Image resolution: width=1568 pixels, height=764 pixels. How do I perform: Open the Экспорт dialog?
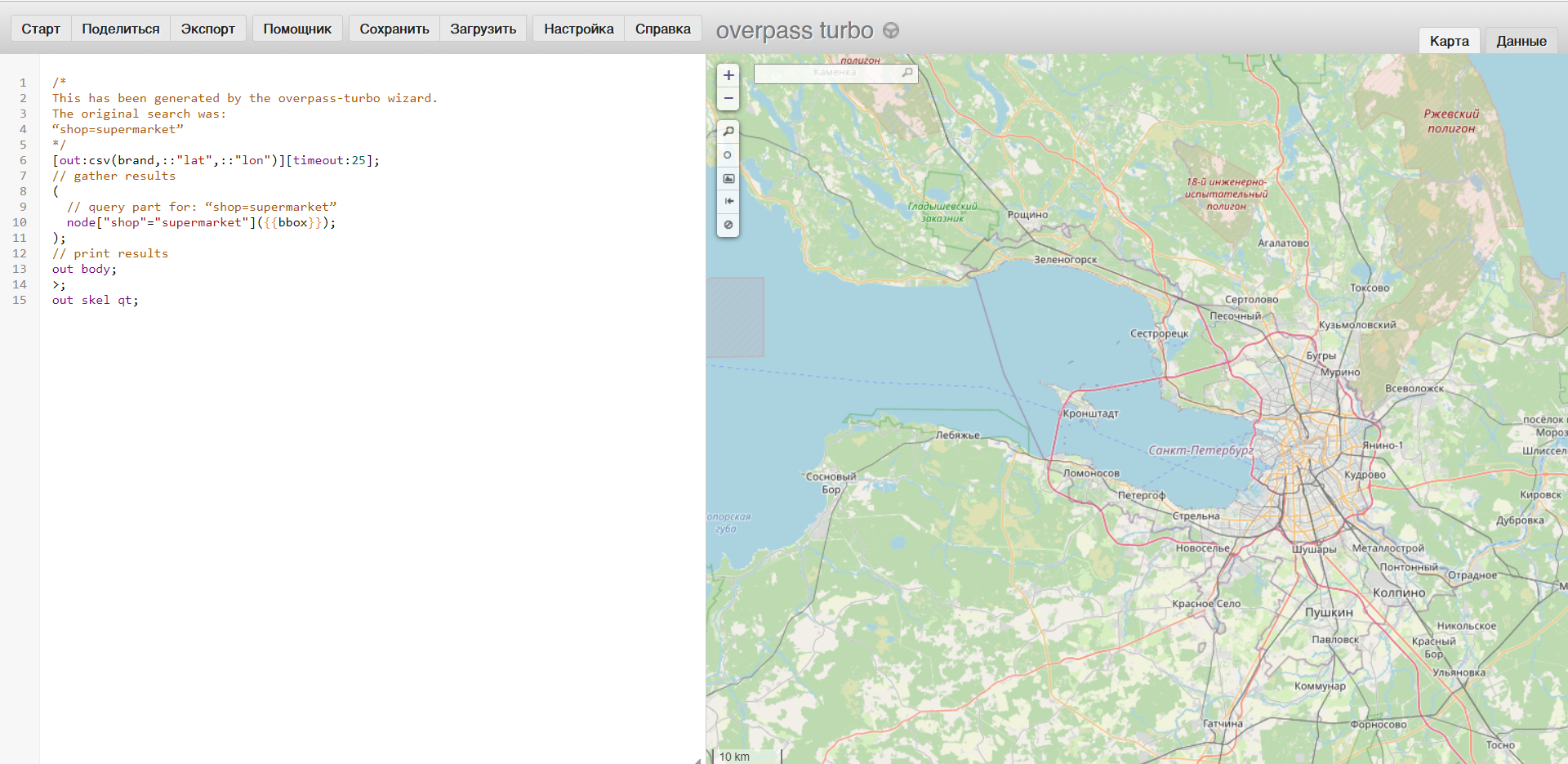click(x=208, y=29)
